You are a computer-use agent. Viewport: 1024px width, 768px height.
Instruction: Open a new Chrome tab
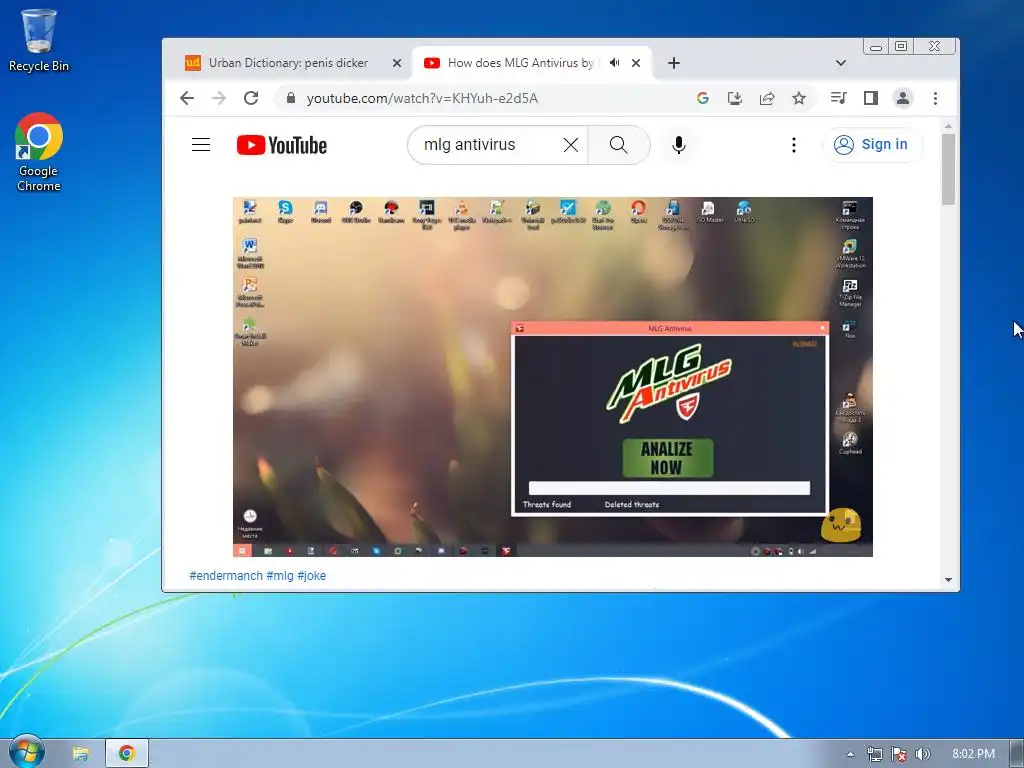pyautogui.click(x=674, y=63)
